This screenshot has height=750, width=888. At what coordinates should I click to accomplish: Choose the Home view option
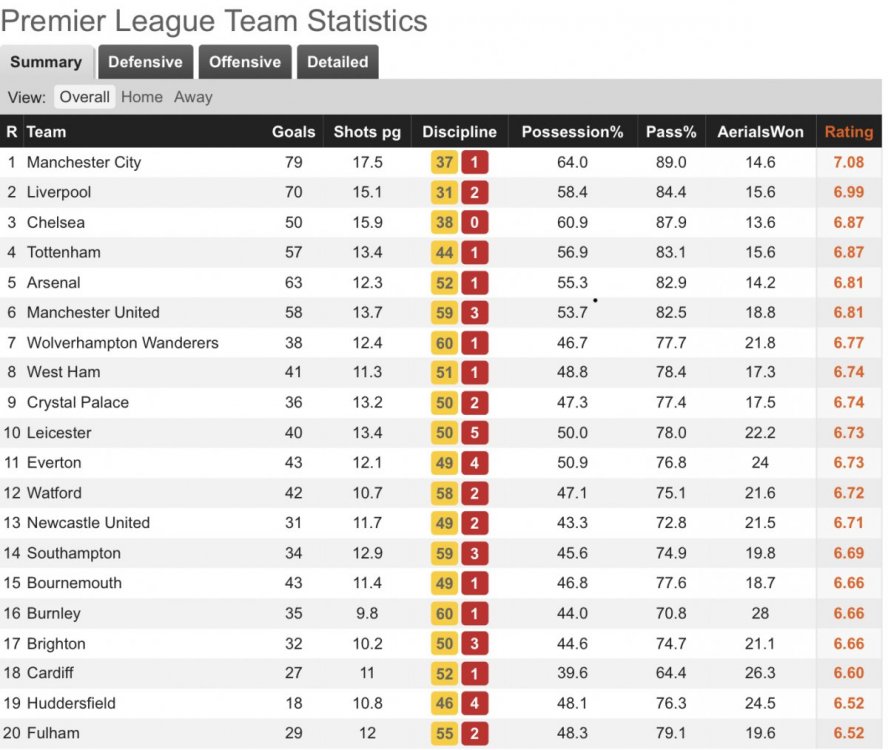(142, 97)
